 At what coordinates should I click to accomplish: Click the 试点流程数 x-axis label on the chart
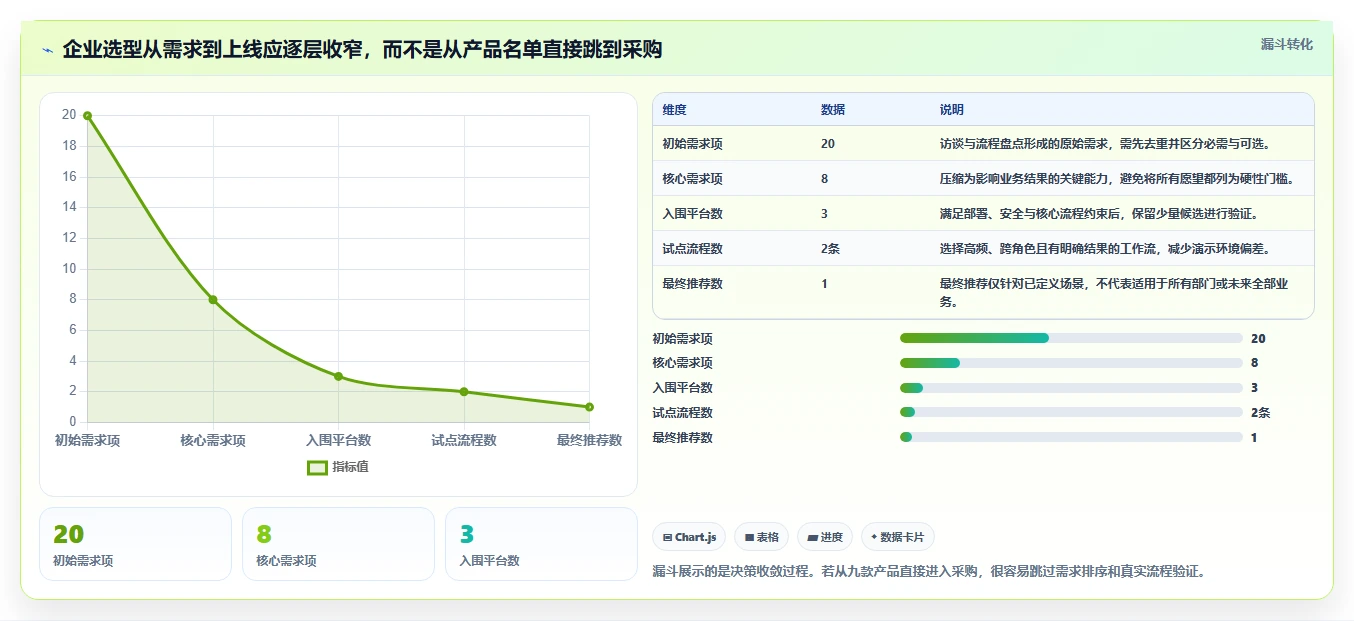[464, 440]
